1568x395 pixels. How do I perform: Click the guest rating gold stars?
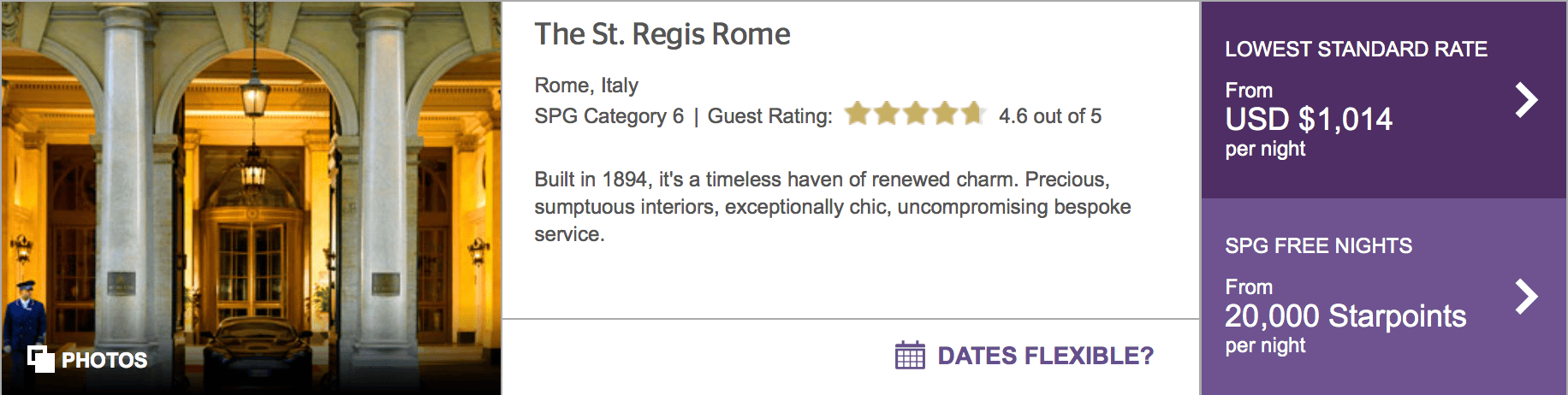click(x=915, y=113)
